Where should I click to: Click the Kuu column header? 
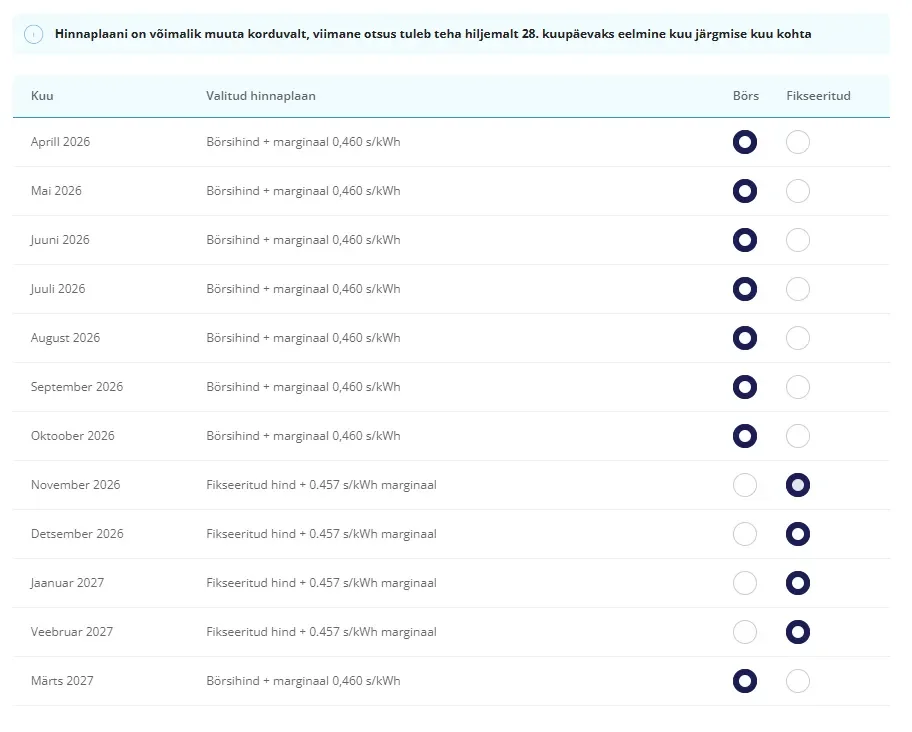click(x=42, y=96)
